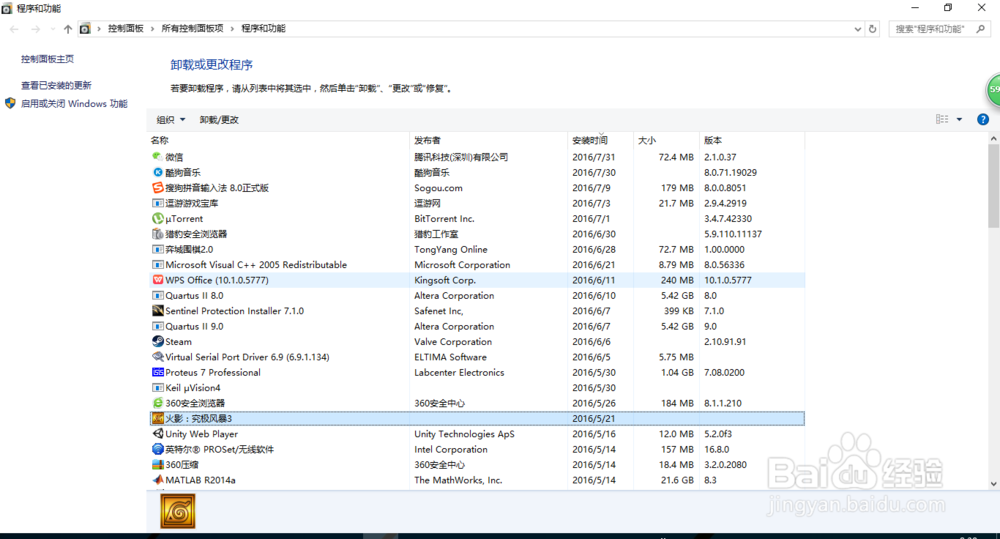Click the green 59 badge at window edge
This screenshot has width=1000, height=539.
pos(993,90)
